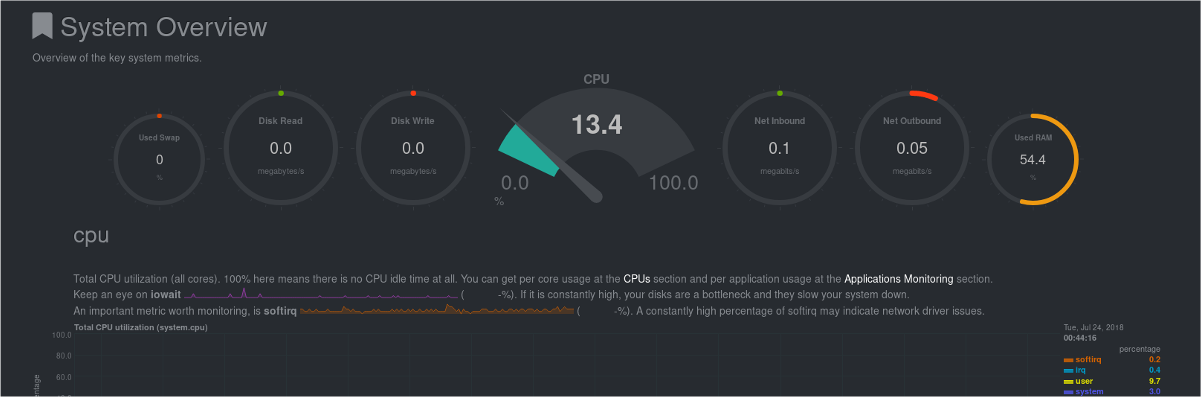1201x397 pixels.
Task: Click the Disk Read gauge
Action: [281, 147]
